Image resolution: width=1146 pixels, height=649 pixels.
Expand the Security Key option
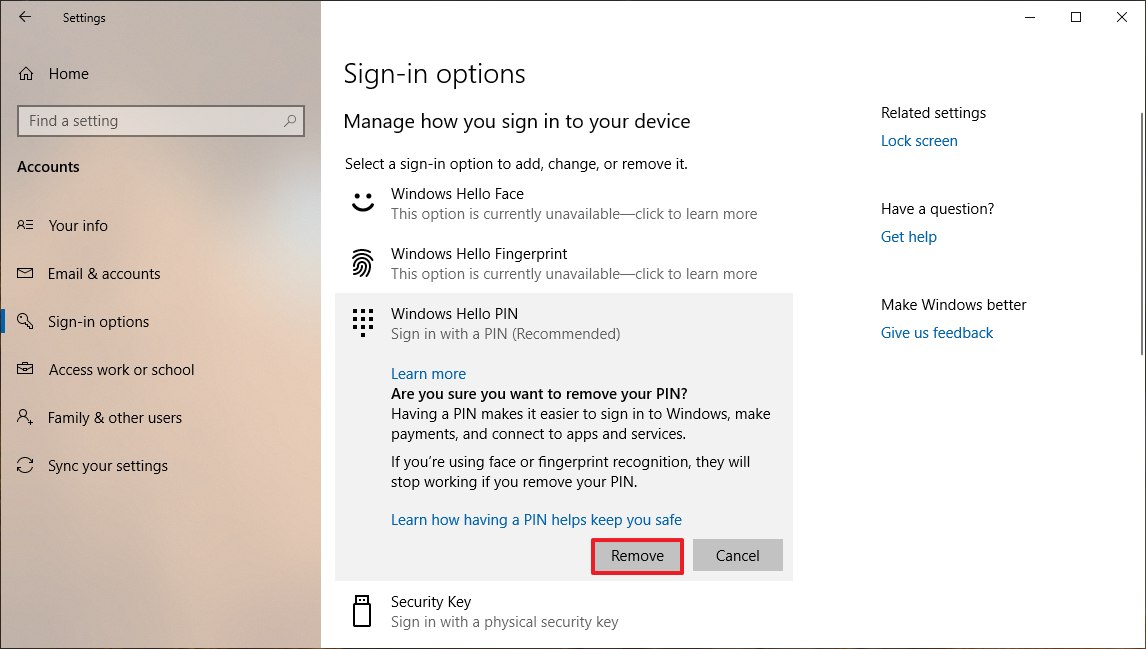tap(563, 611)
